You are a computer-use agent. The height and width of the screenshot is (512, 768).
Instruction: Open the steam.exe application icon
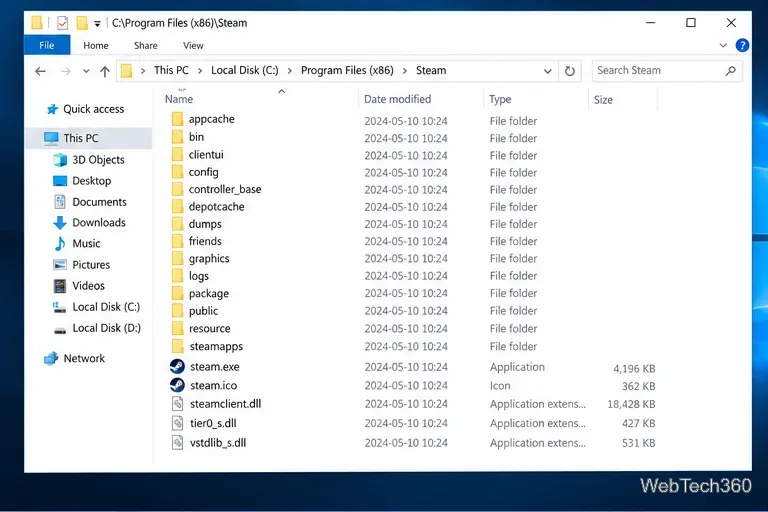click(177, 366)
